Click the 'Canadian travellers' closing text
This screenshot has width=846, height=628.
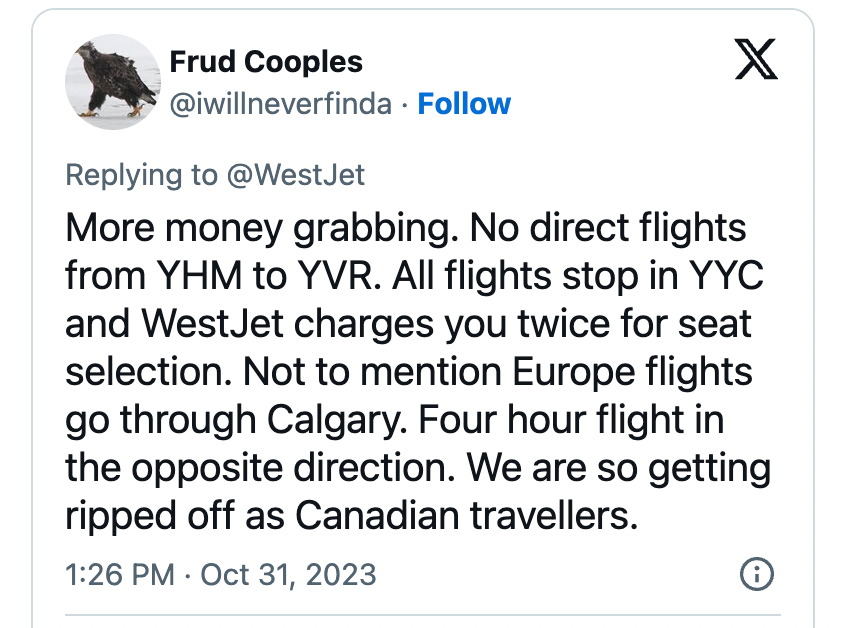[x=467, y=515]
